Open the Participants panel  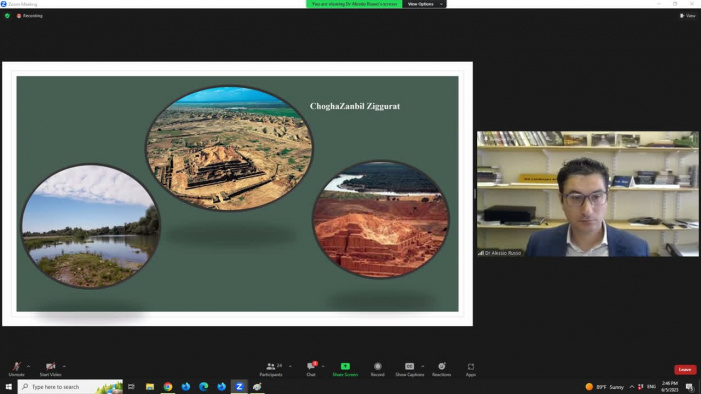pos(271,369)
